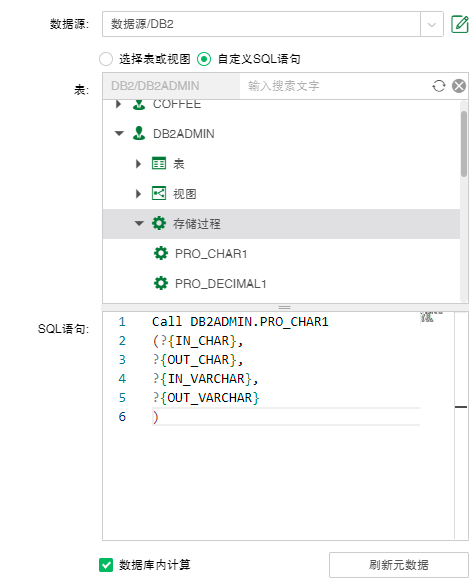
Task: Click the DB2ADMIN schema user icon
Action: pyautogui.click(x=139, y=133)
